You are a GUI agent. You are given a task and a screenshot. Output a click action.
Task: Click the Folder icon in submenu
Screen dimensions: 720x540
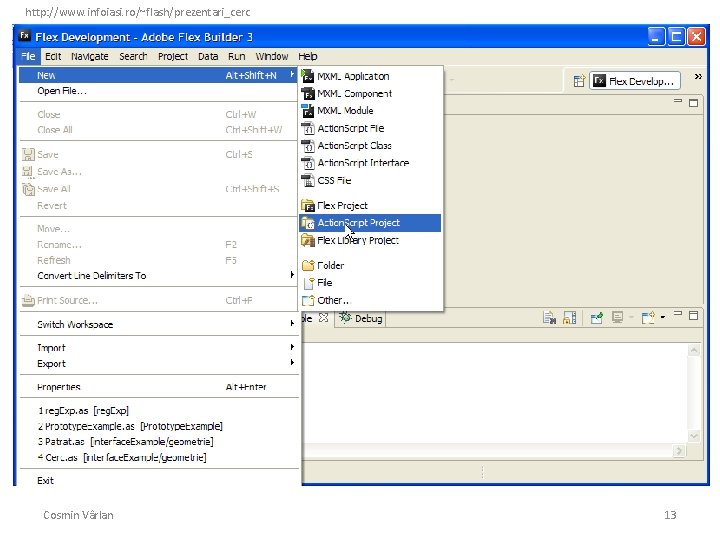tap(308, 265)
